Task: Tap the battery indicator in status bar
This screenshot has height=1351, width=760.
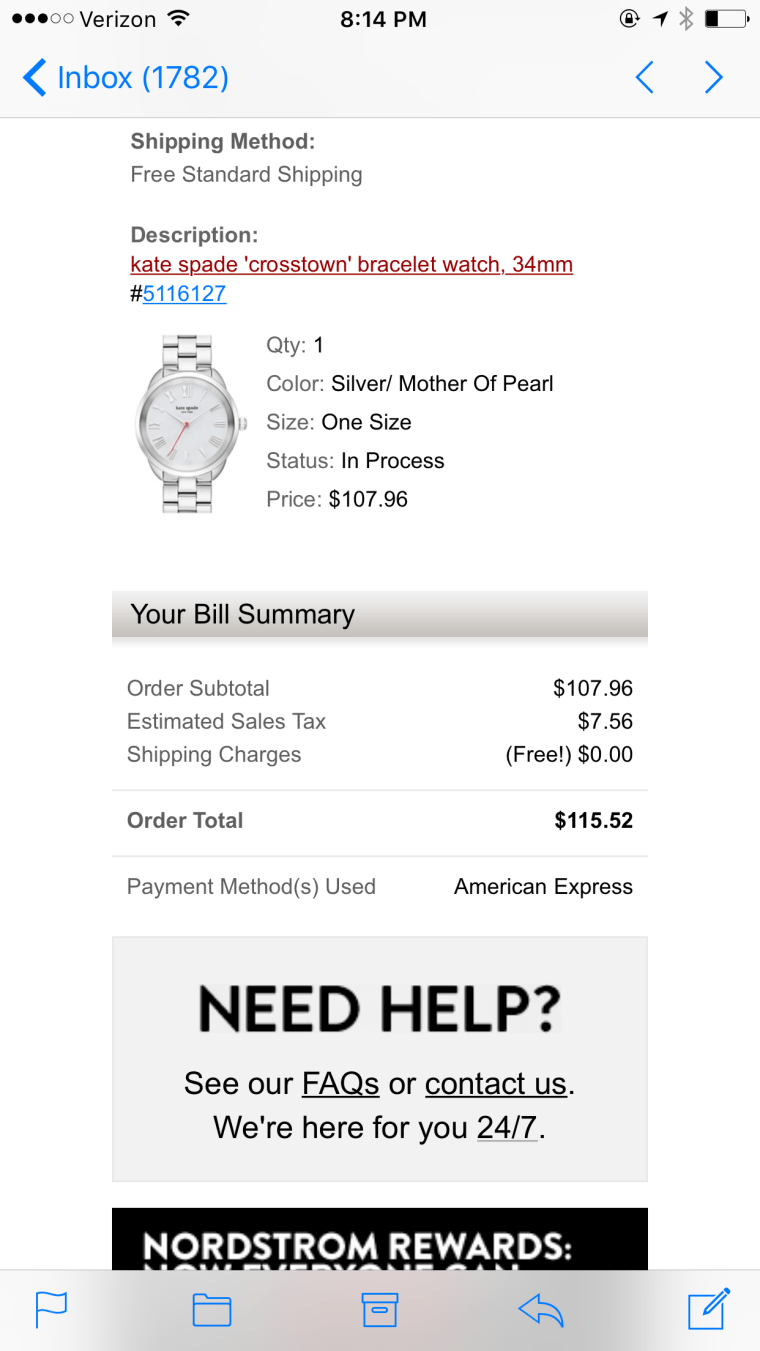Action: (725, 19)
